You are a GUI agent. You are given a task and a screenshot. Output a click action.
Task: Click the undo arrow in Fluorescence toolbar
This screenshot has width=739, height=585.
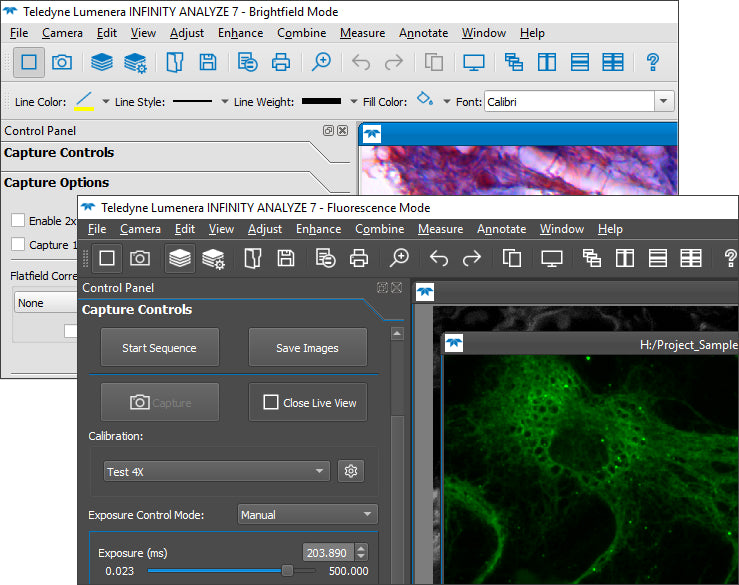[439, 258]
